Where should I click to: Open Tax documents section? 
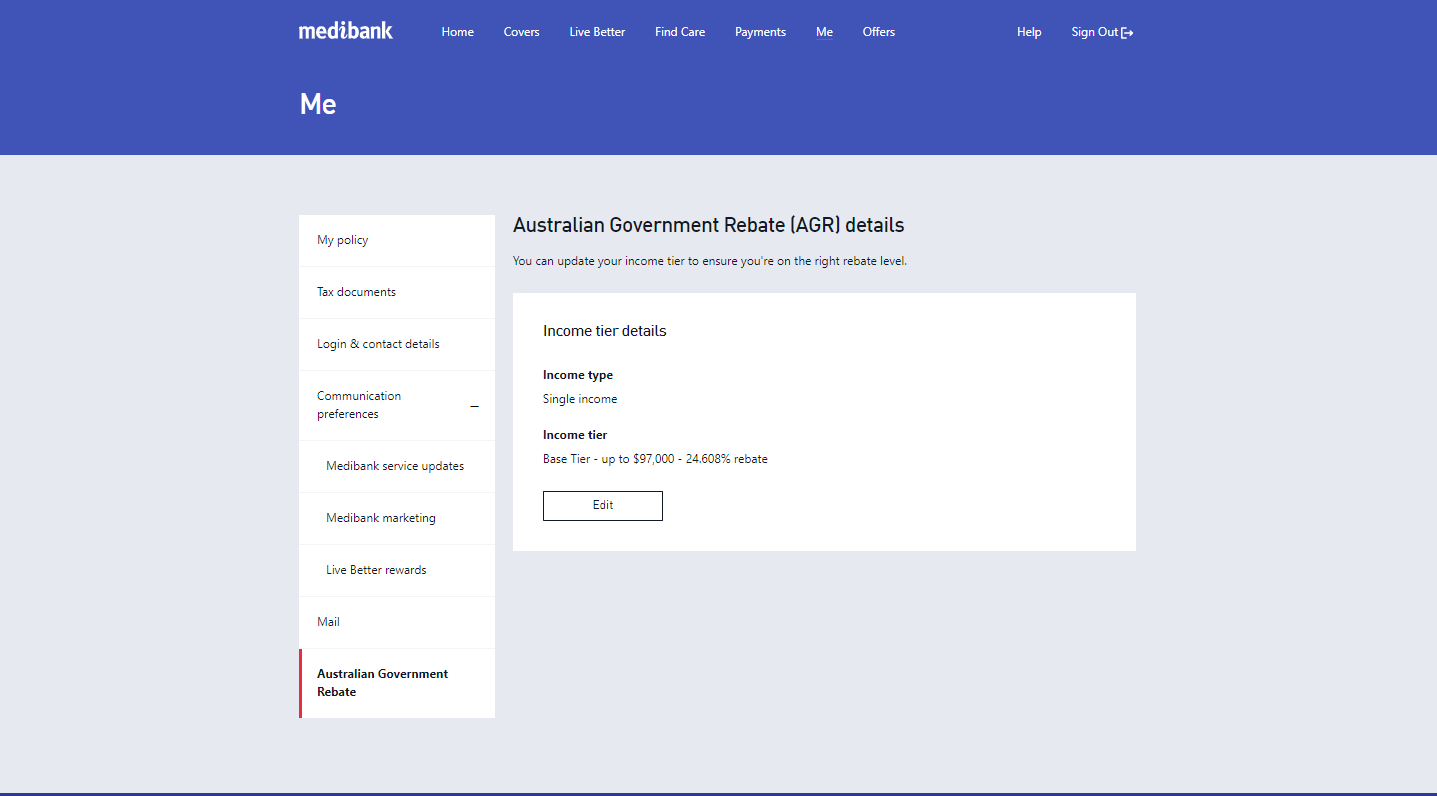(x=397, y=293)
